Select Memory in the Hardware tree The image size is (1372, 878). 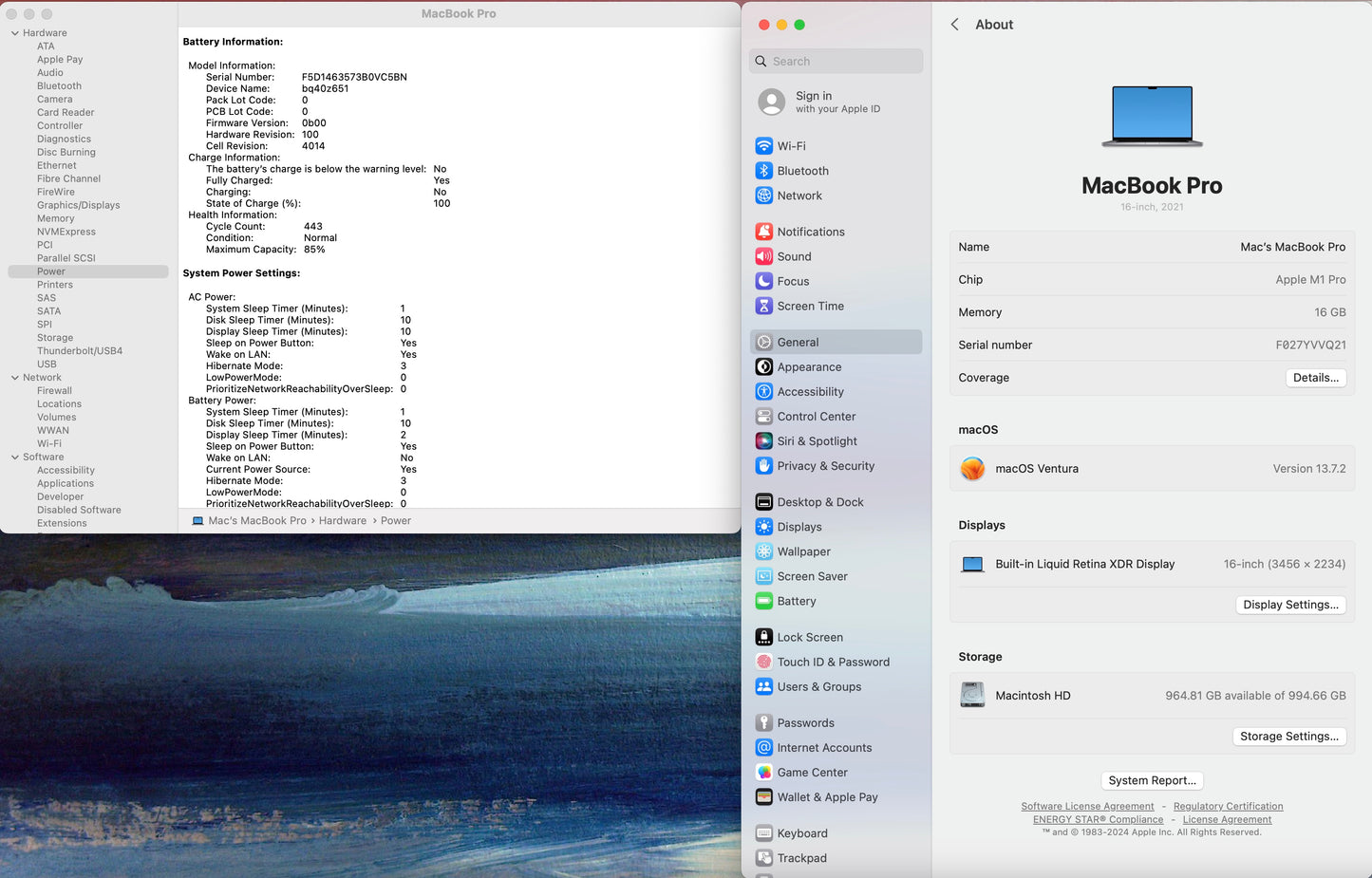[x=55, y=218]
